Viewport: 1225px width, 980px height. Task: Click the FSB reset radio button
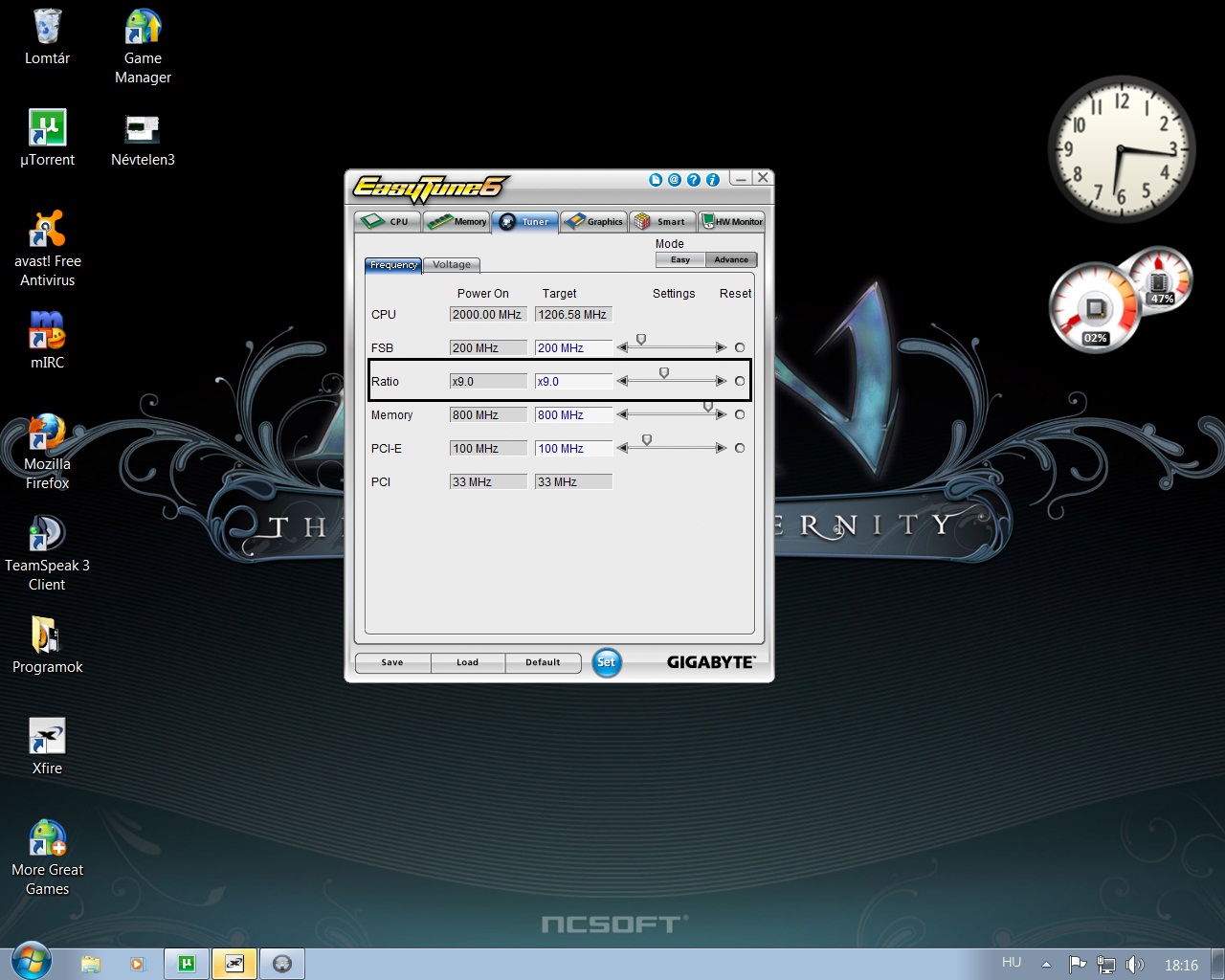tap(740, 347)
